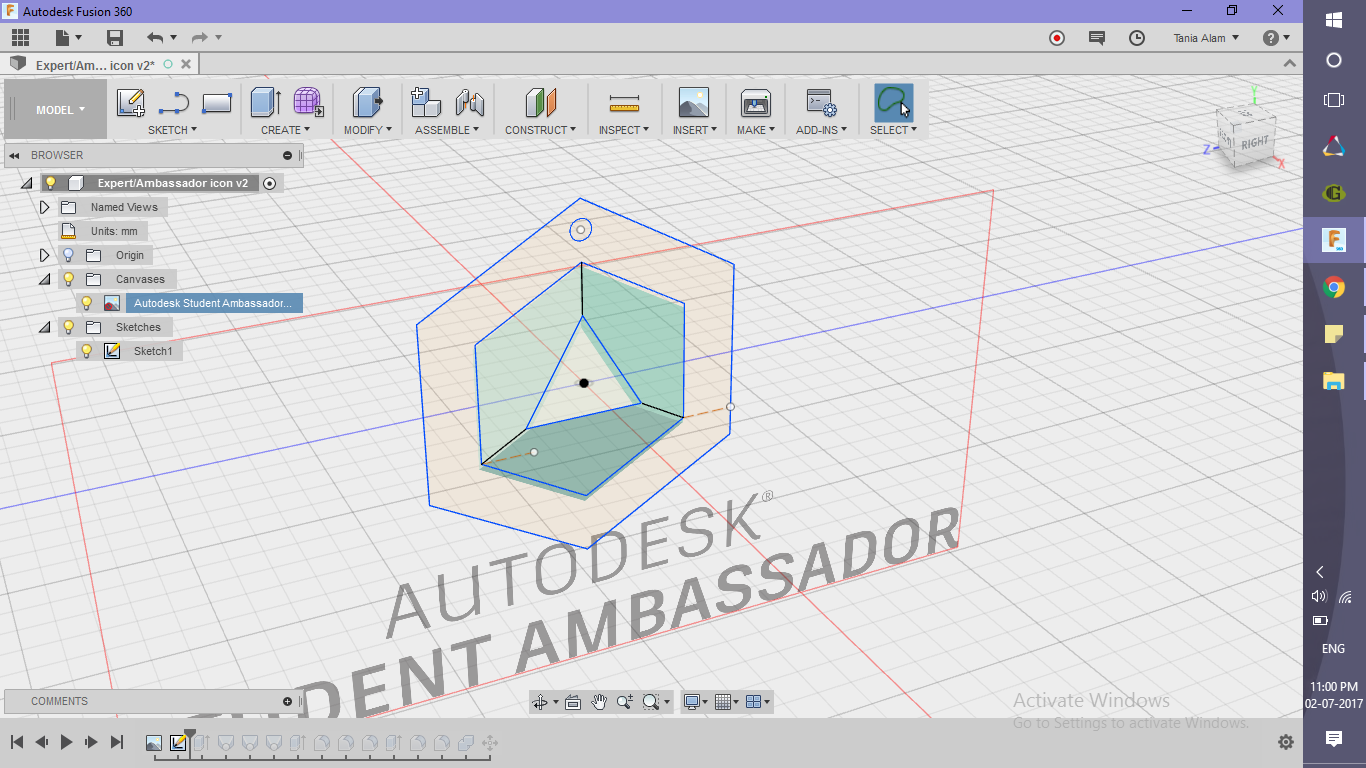Hide the Canvases folder via its lightbulb
The width and height of the screenshot is (1366, 768).
[x=68, y=279]
